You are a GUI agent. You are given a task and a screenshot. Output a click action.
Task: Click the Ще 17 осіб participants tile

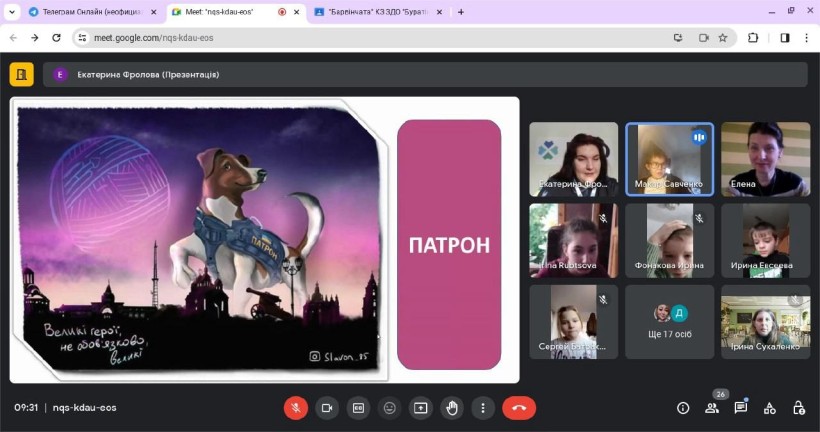point(671,321)
